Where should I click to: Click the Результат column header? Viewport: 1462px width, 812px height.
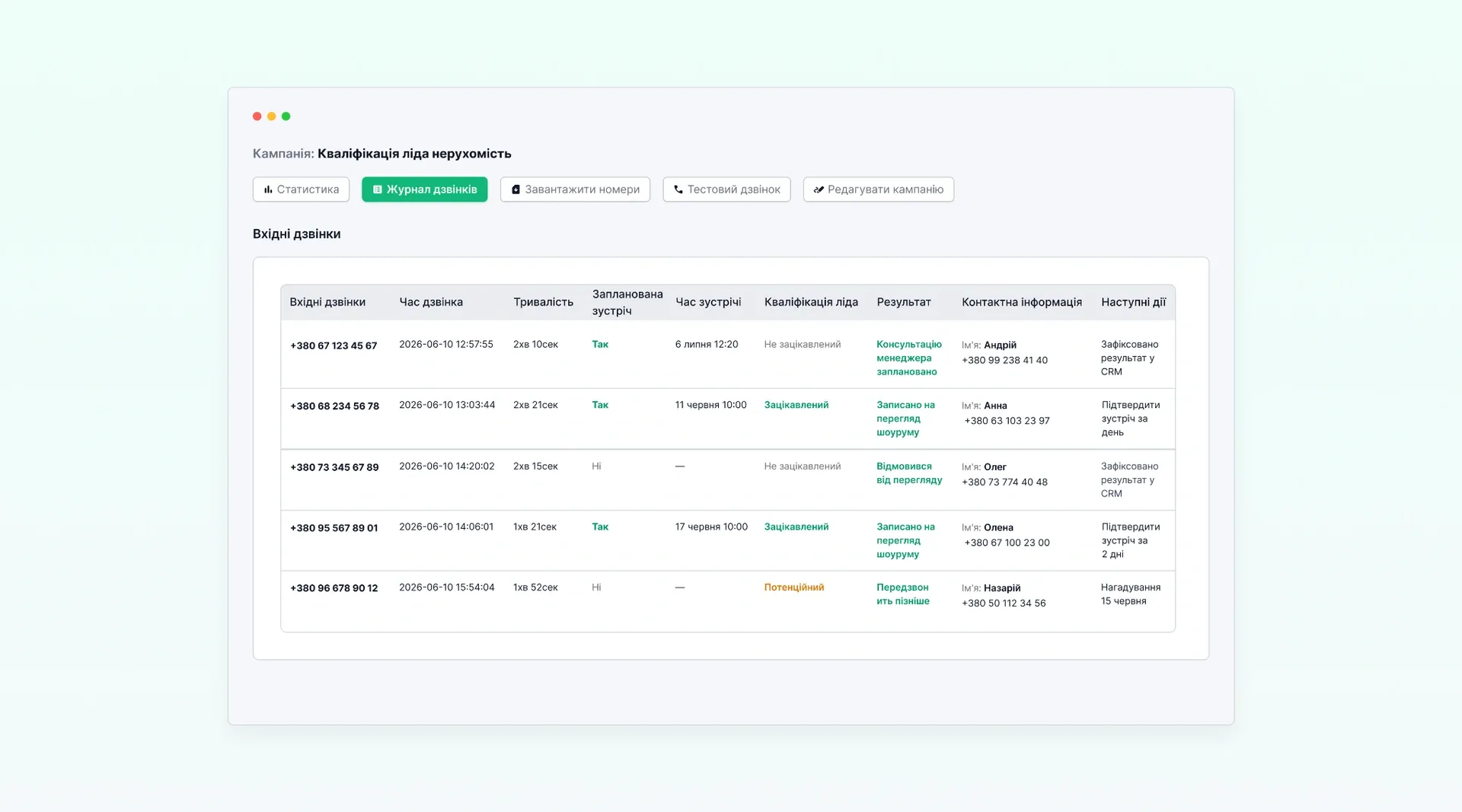tap(904, 302)
